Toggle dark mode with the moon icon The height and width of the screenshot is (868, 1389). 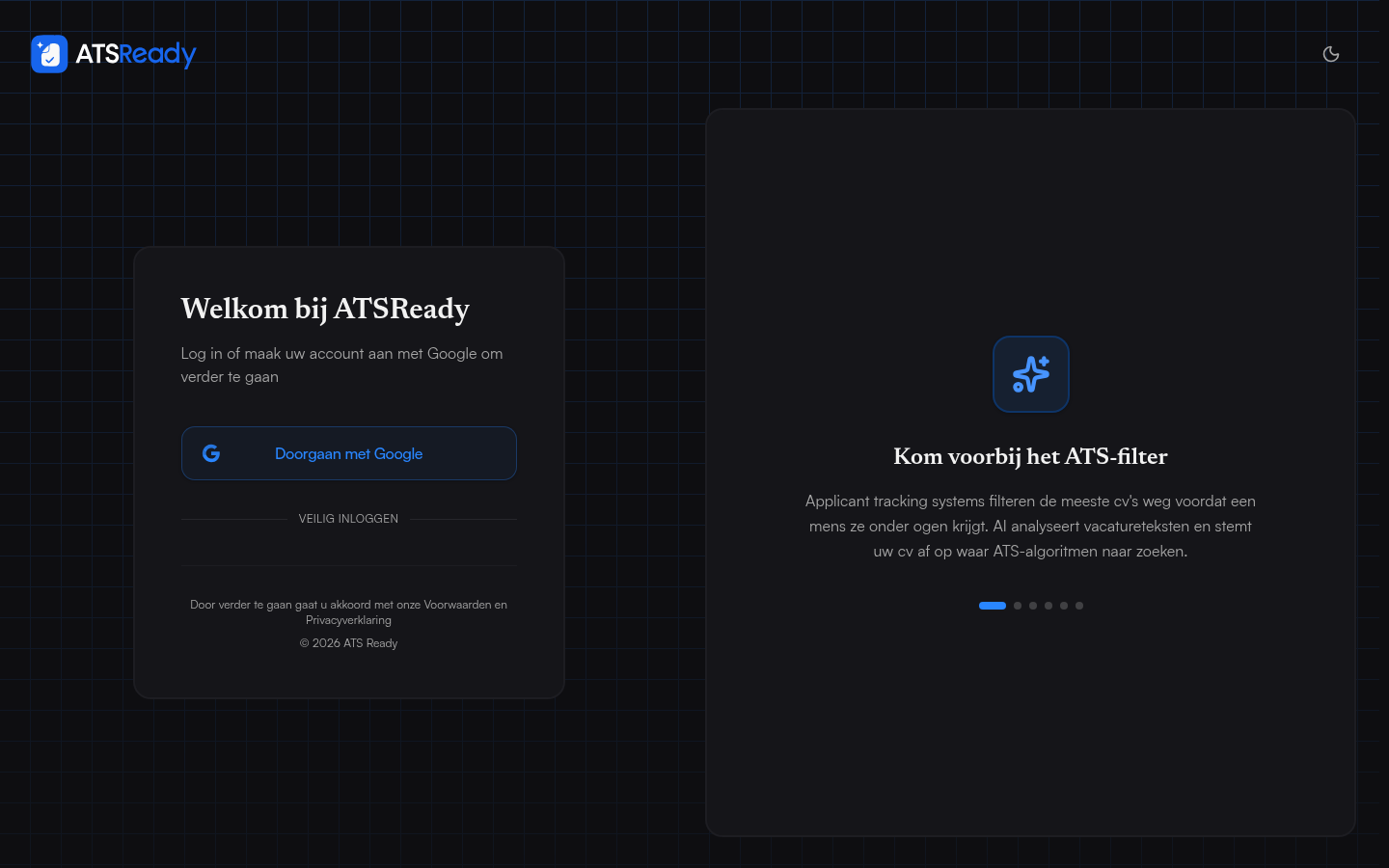[x=1331, y=54]
